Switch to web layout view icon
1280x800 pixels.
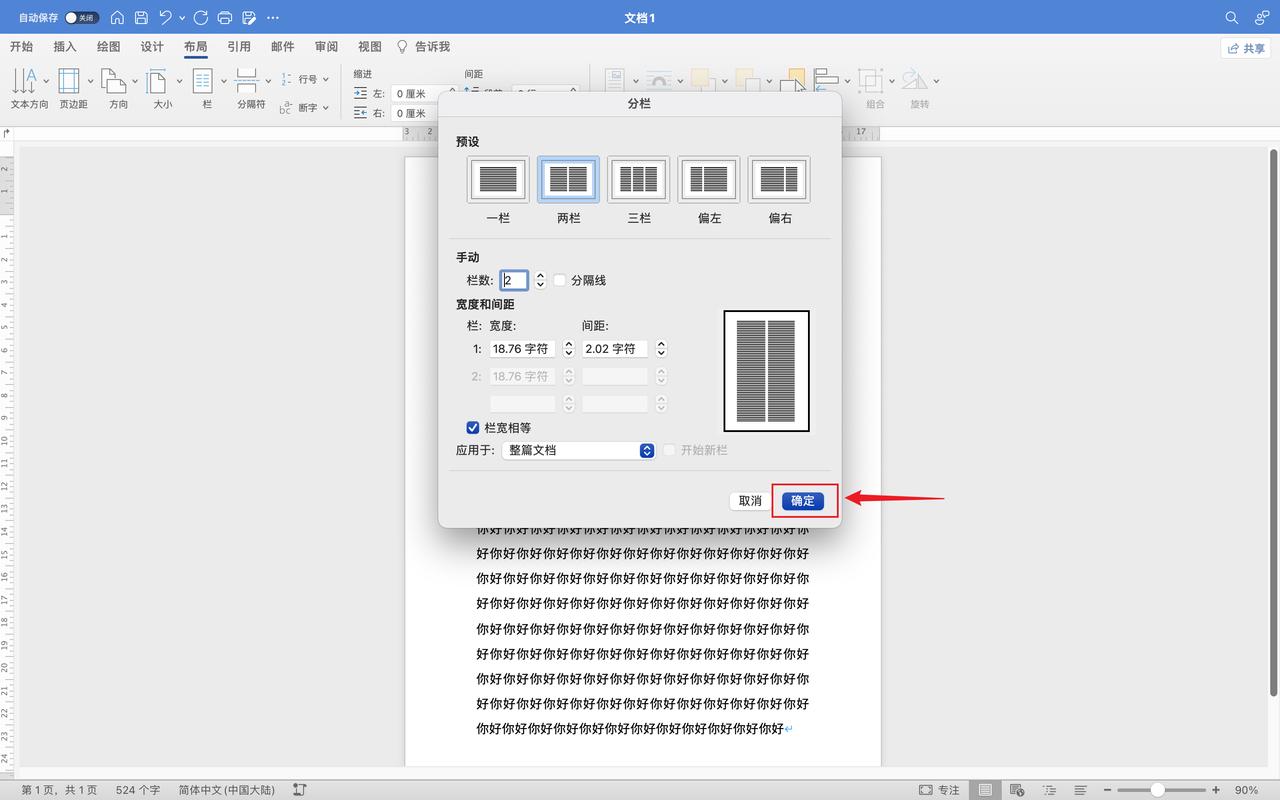point(1017,790)
